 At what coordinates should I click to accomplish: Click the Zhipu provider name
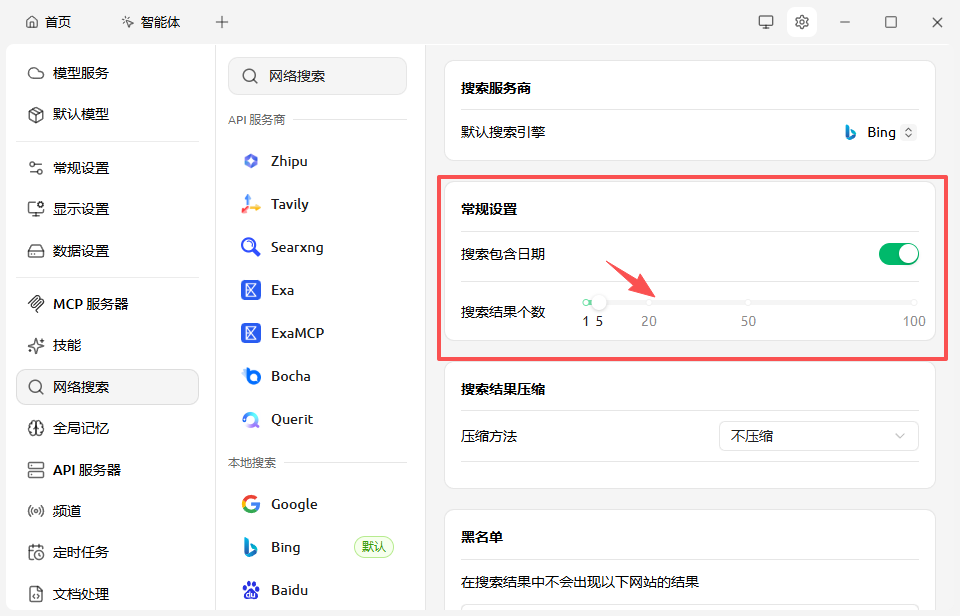[289, 161]
